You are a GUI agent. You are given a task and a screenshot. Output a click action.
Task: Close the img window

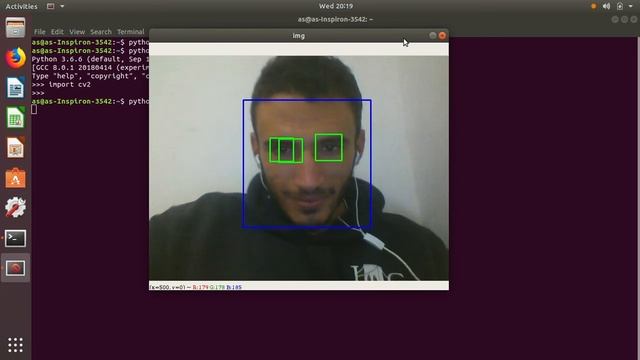[442, 36]
